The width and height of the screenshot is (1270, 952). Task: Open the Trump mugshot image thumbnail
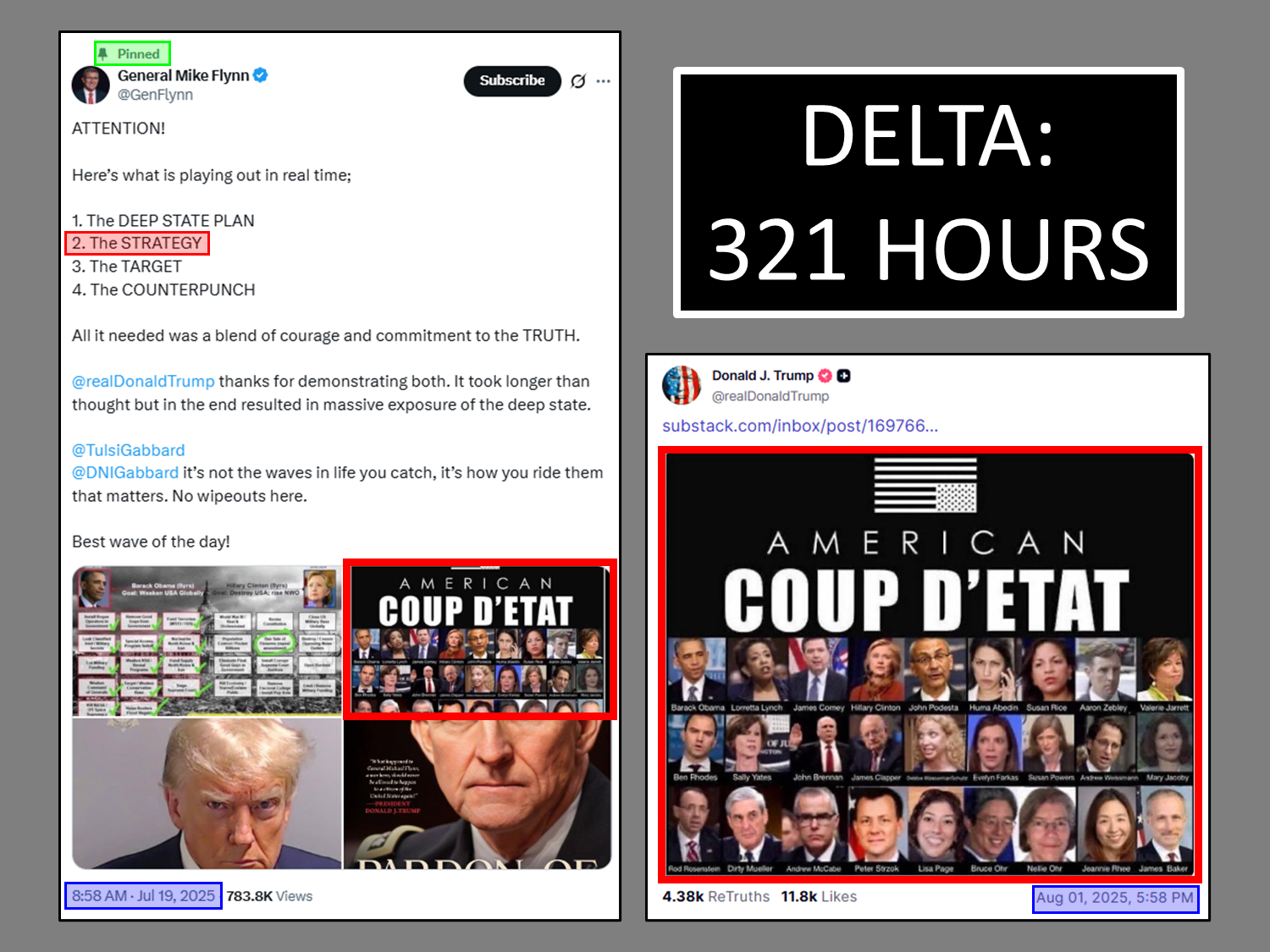pos(207,794)
